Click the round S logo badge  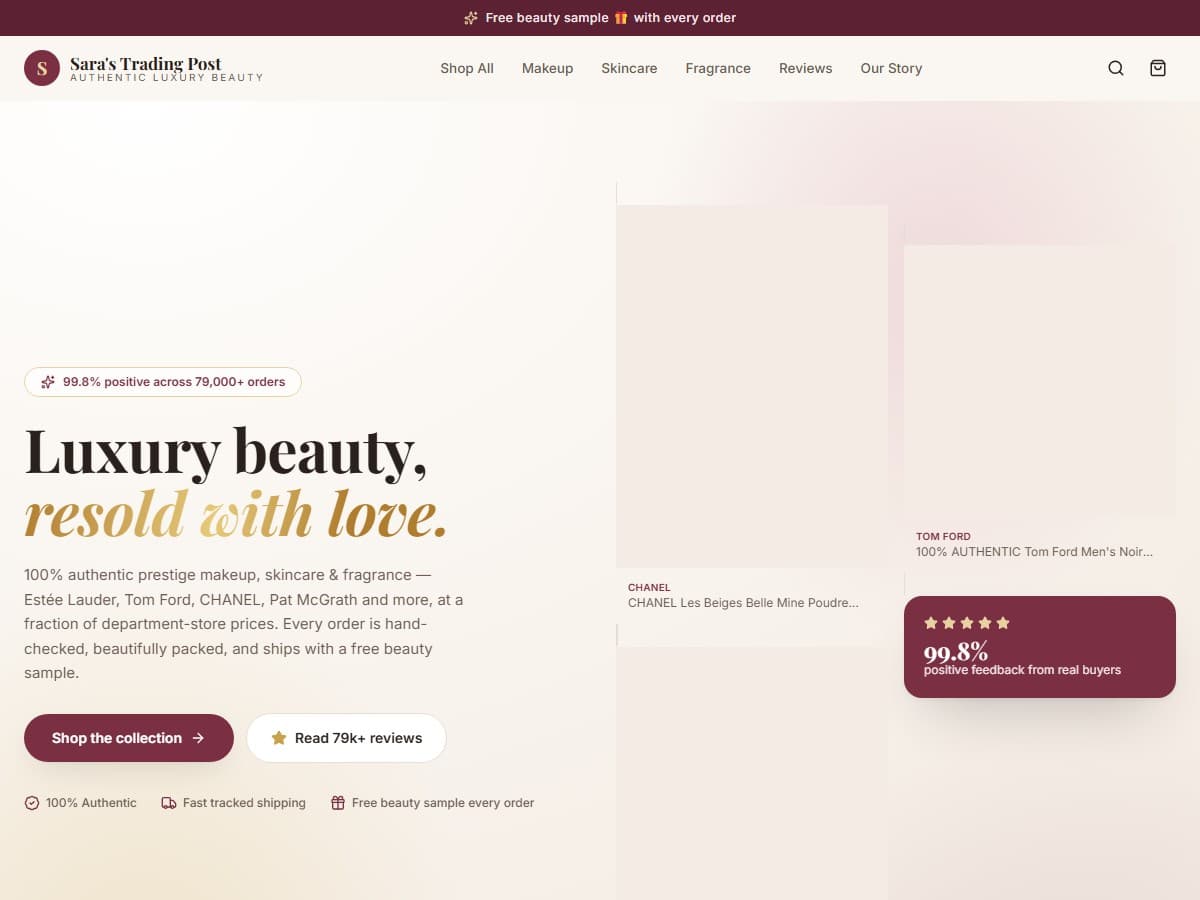[42, 68]
